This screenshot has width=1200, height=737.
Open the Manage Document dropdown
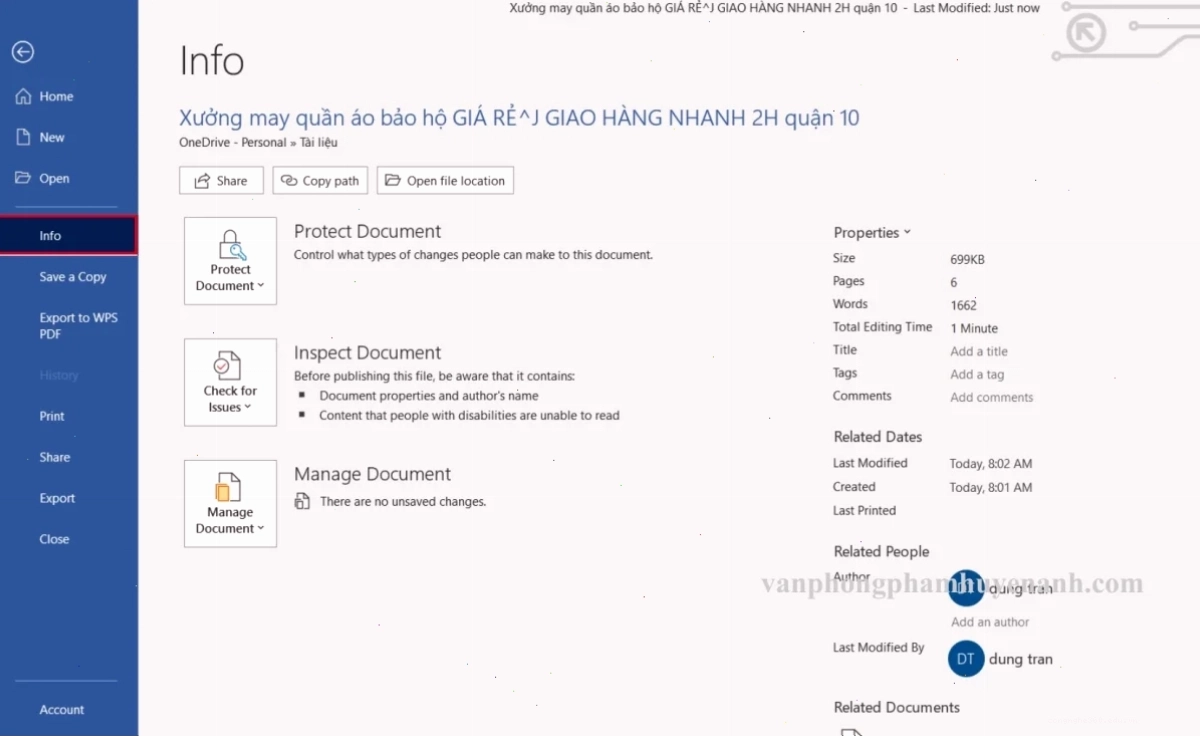[230, 503]
